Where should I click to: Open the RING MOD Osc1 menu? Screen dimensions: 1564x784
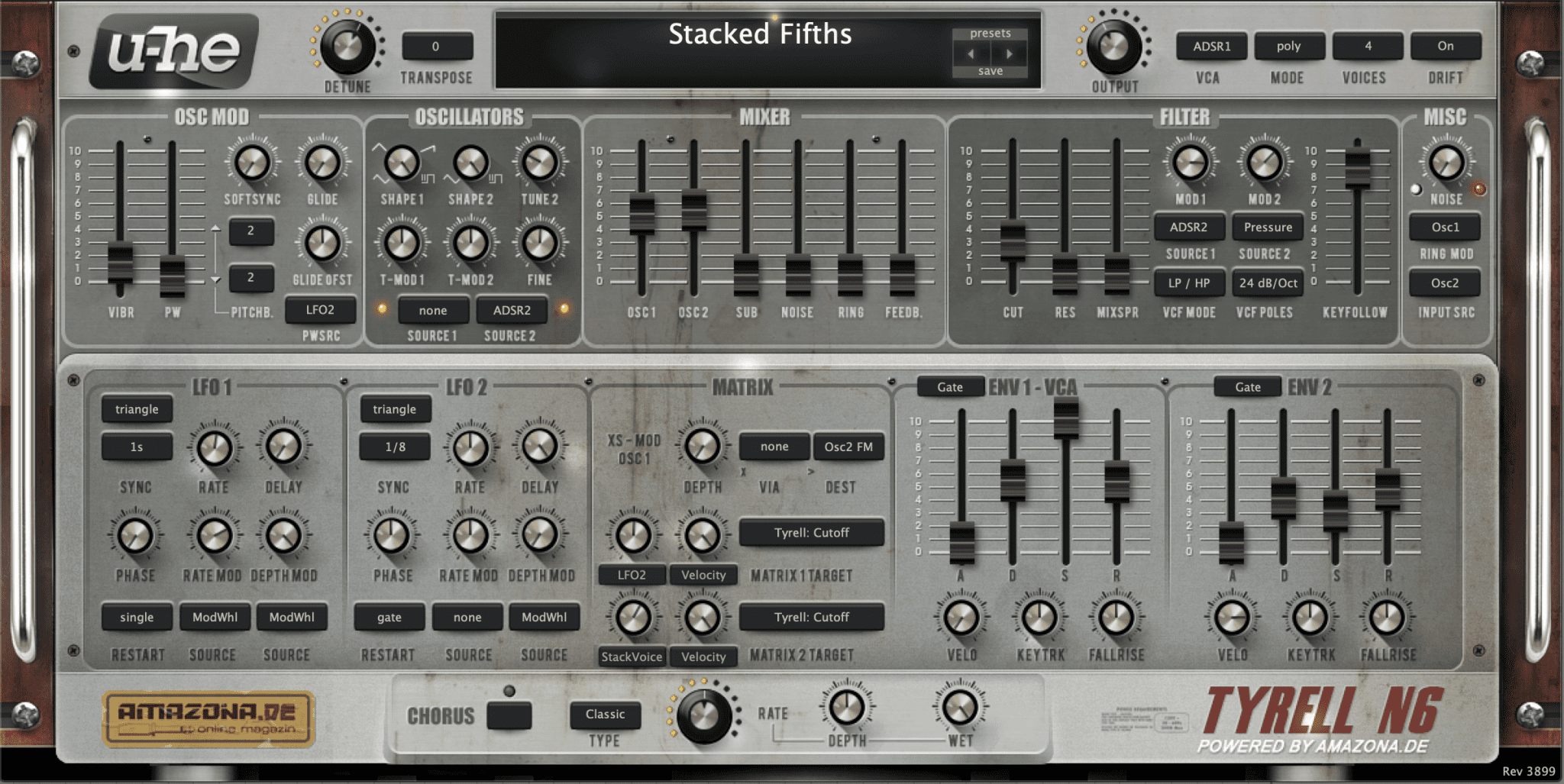pyautogui.click(x=1444, y=227)
